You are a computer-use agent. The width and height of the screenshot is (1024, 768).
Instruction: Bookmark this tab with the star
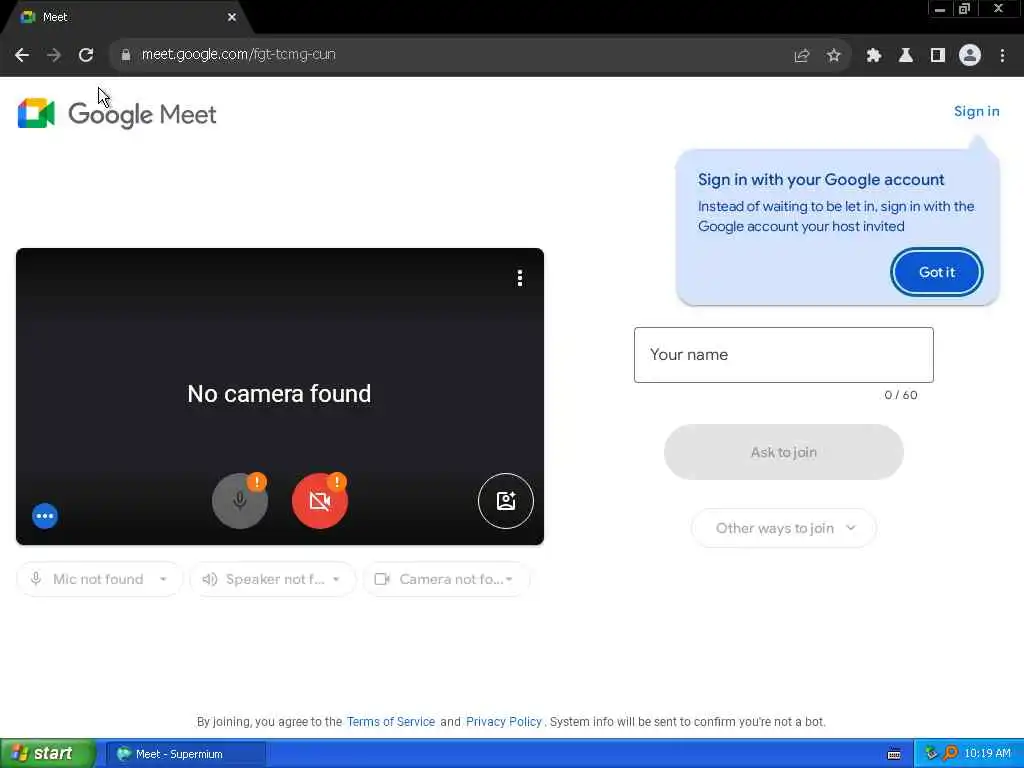point(833,56)
